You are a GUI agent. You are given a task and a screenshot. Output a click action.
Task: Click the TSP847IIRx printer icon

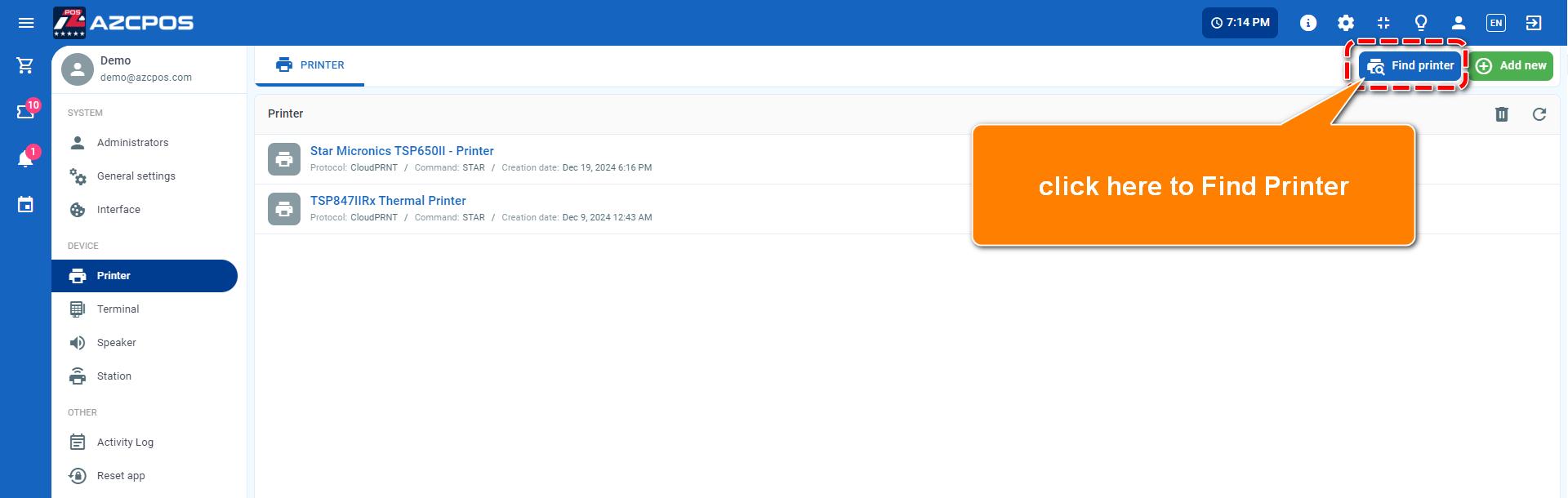[x=284, y=209]
